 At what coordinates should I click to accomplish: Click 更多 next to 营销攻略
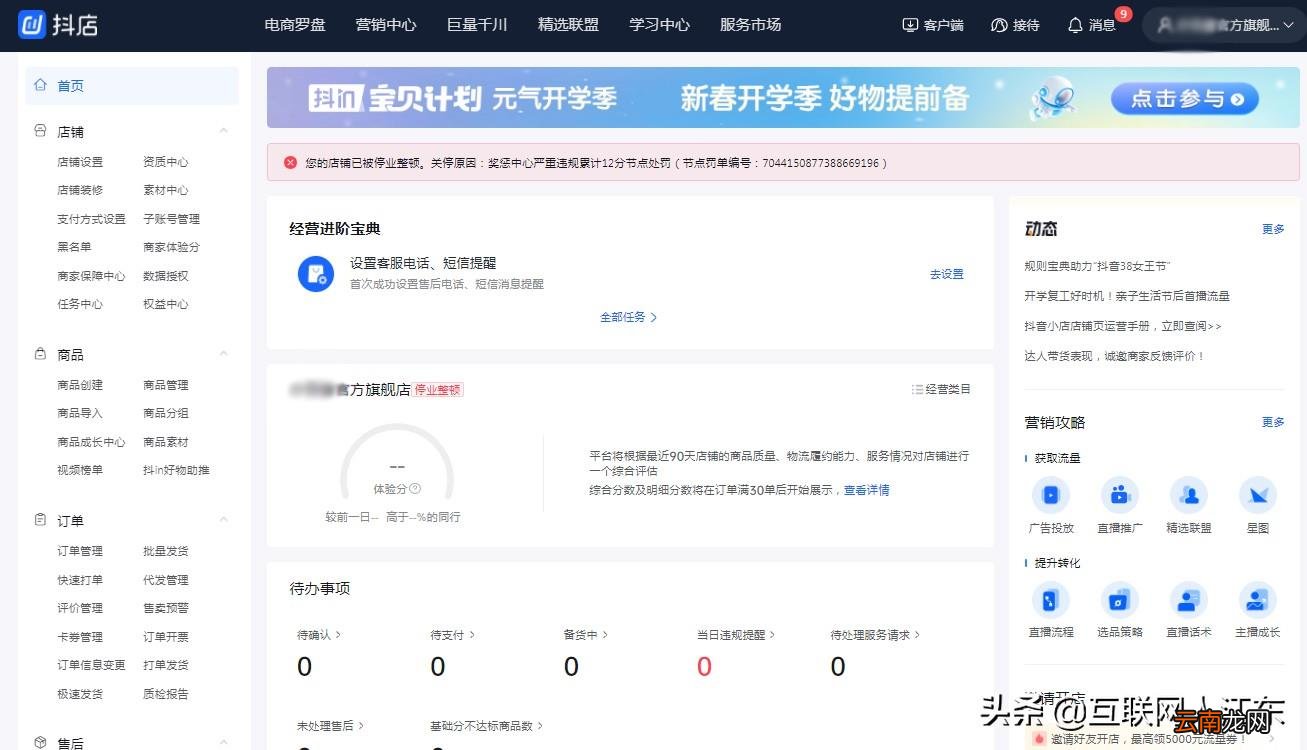click(1273, 422)
